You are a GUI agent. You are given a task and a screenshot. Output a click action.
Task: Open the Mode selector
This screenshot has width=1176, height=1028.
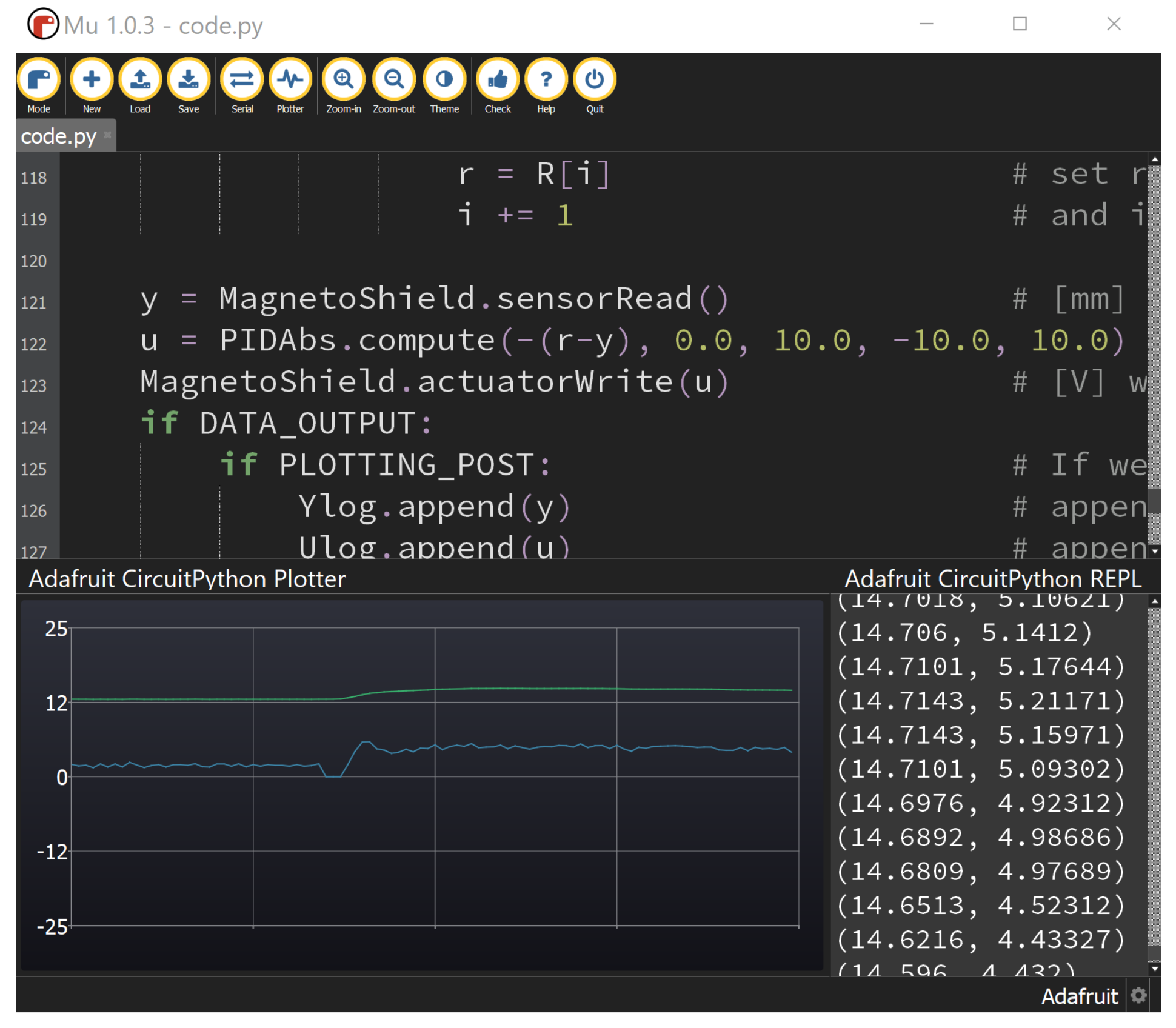pyautogui.click(x=39, y=80)
